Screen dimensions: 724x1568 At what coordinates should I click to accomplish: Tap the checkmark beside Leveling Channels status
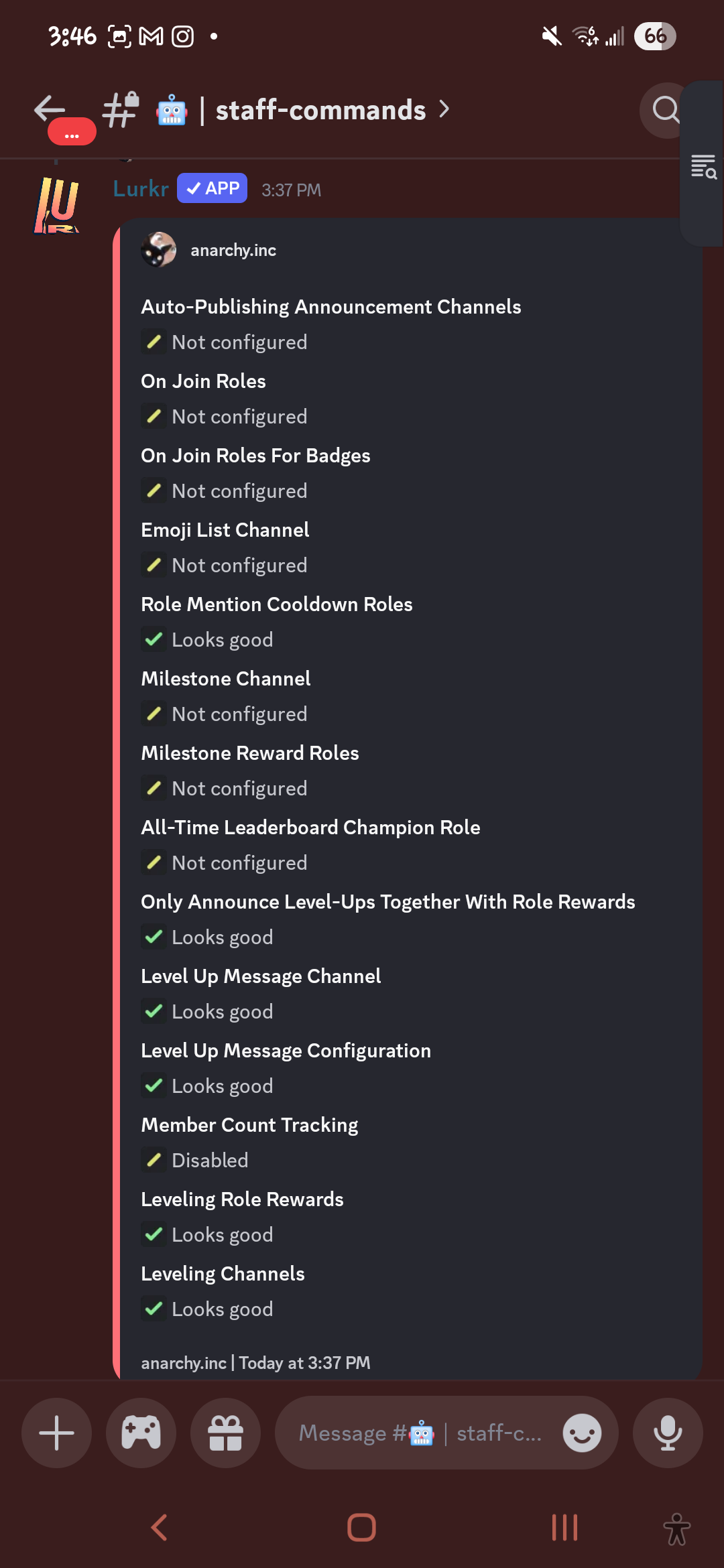coord(154,1308)
